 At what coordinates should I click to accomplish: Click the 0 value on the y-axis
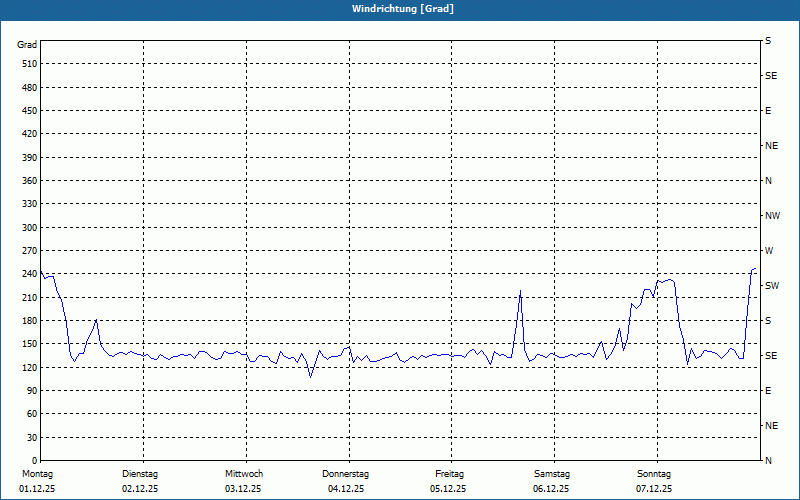click(x=33, y=461)
